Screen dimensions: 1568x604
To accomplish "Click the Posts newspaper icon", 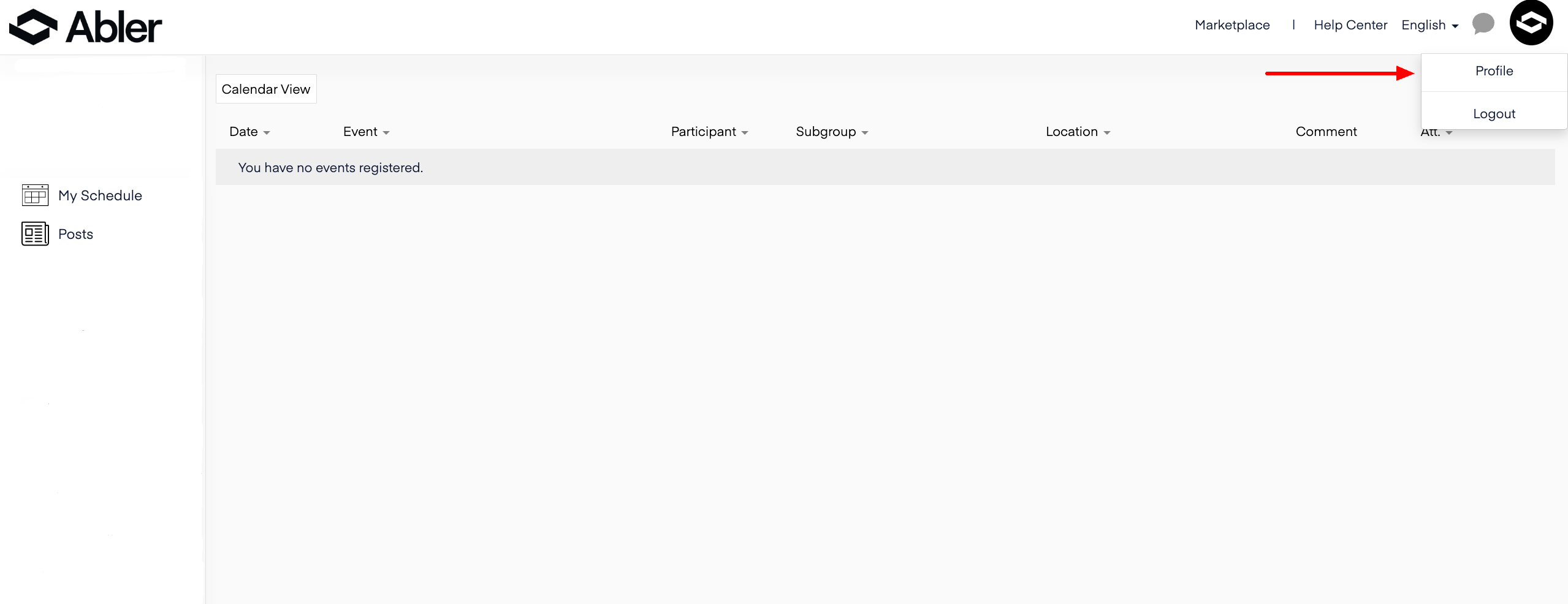I will tap(35, 234).
